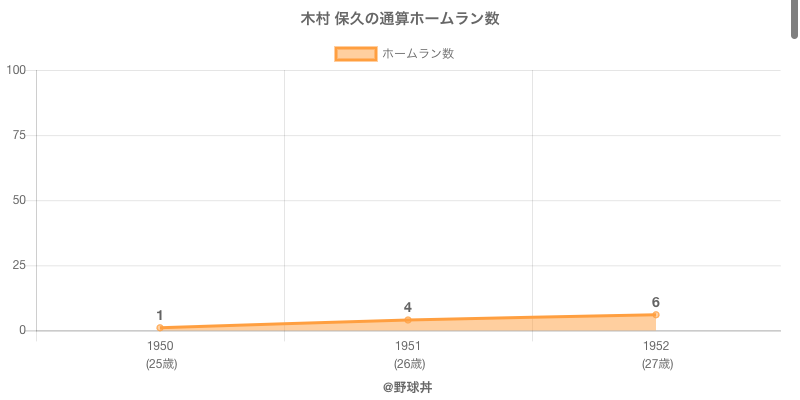
Task: Click the 1951 data point marker
Action: [x=408, y=320]
